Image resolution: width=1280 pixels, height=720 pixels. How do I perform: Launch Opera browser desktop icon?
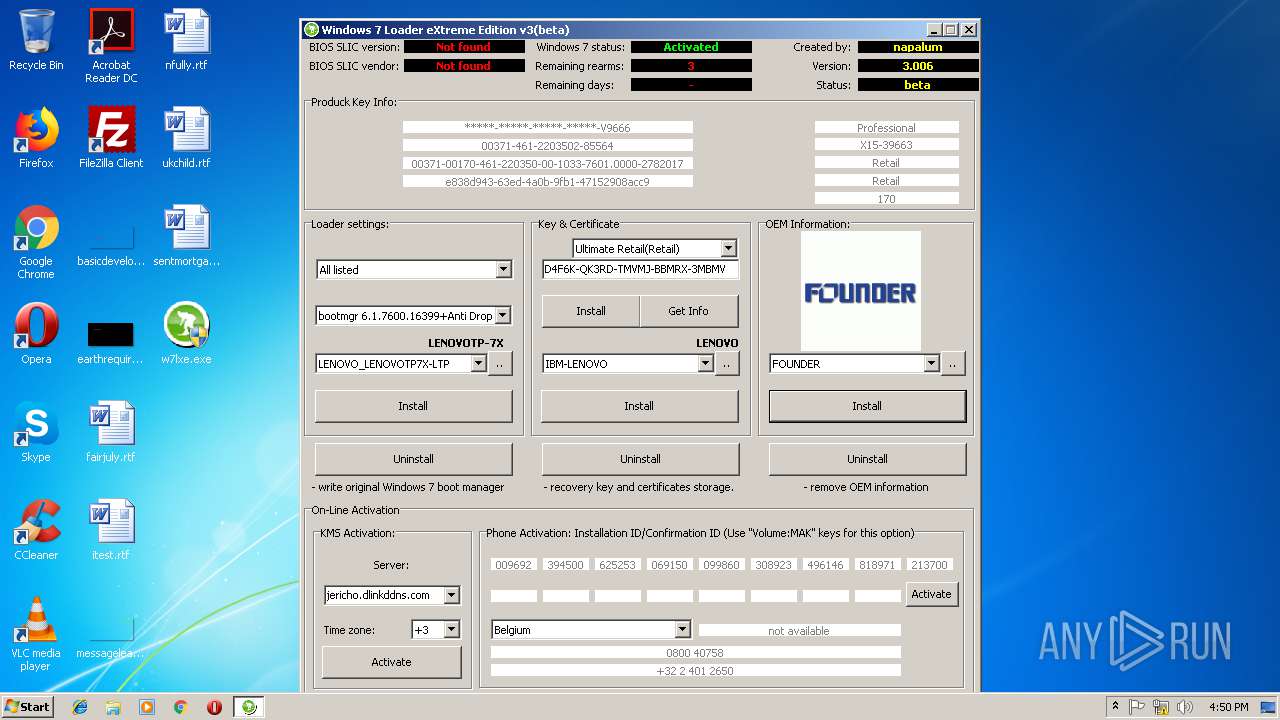coord(36,334)
